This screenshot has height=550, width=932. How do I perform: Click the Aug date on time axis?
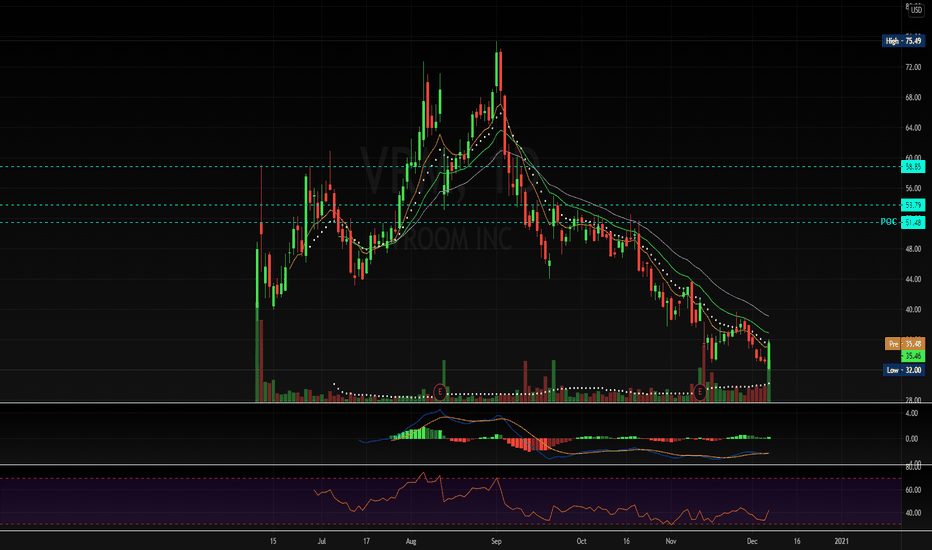point(411,541)
